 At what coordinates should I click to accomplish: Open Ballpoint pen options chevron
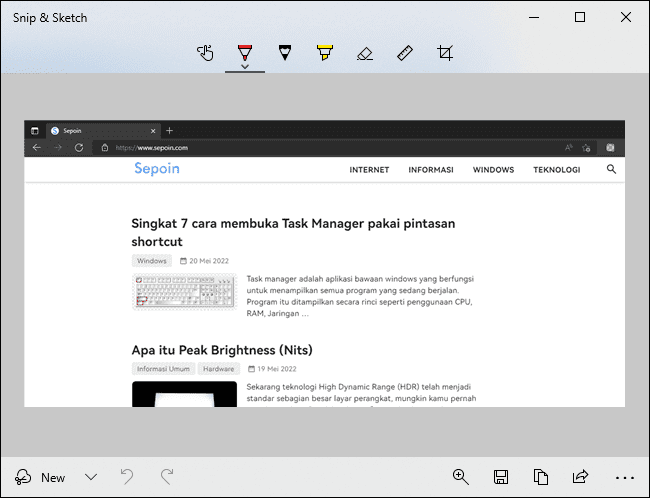[245, 66]
